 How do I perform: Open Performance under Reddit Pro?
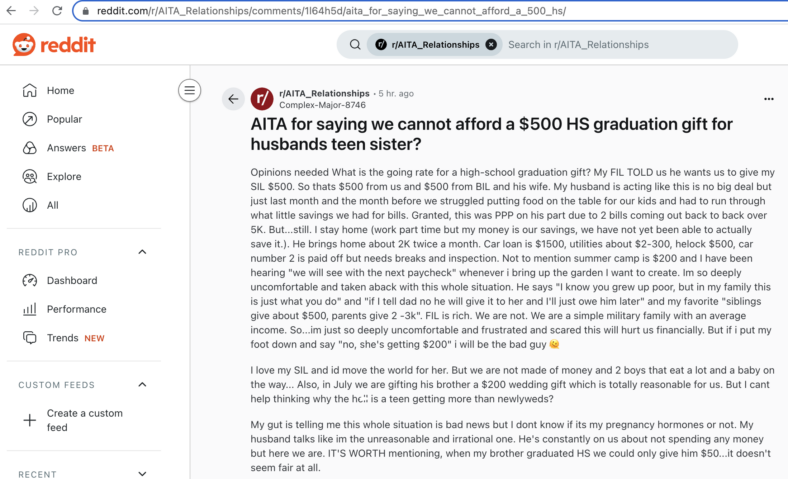(x=76, y=309)
